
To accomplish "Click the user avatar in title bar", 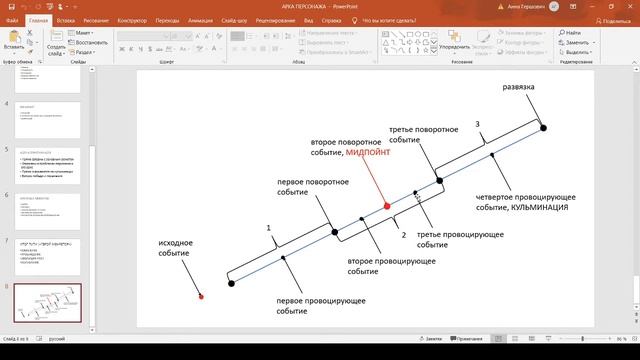I will pos(554,7).
